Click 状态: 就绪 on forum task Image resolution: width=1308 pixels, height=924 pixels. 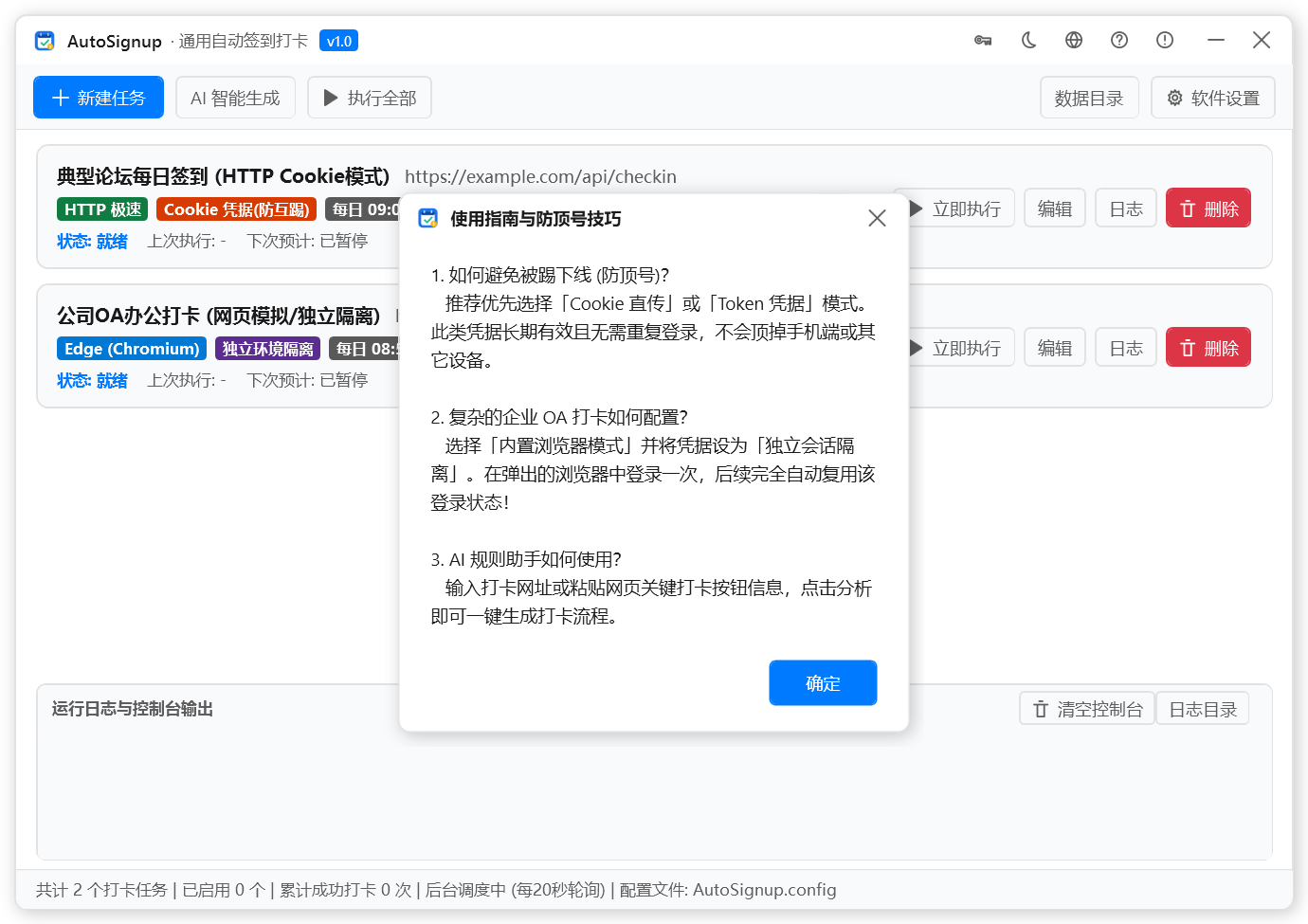point(92,241)
